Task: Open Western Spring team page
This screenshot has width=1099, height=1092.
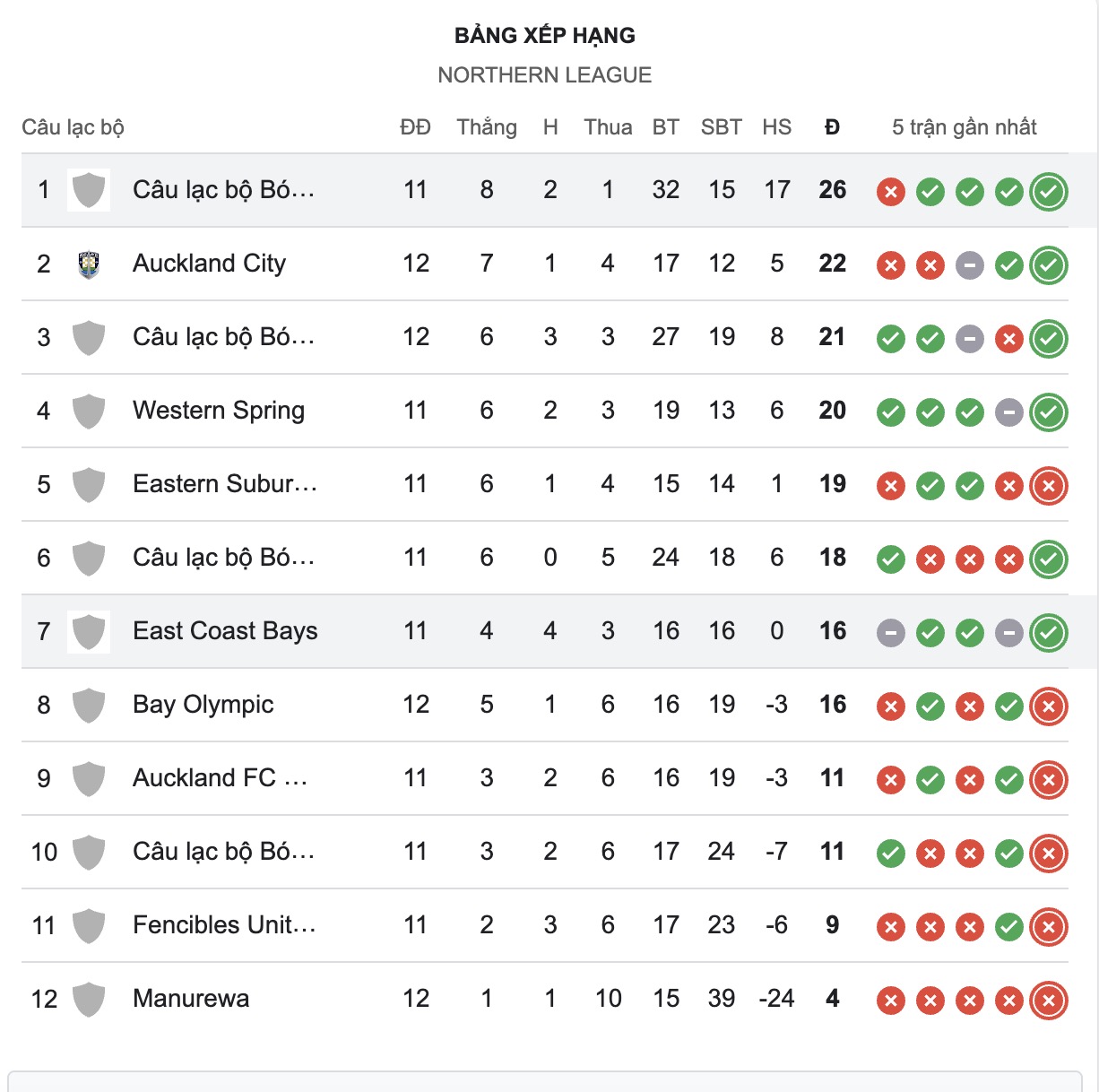Action: click(x=219, y=411)
